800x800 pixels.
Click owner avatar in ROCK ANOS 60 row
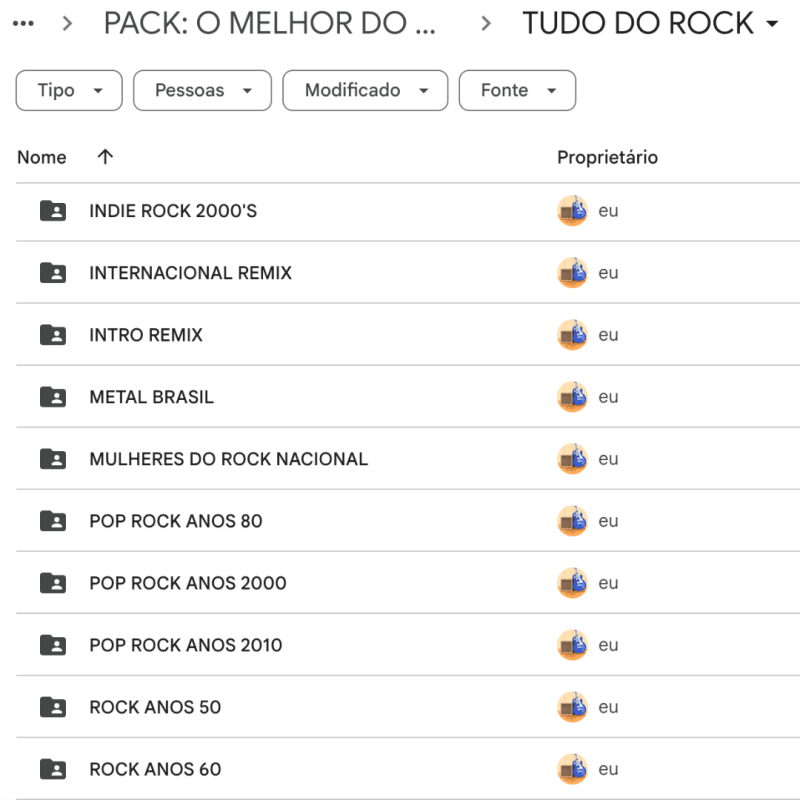tap(572, 769)
